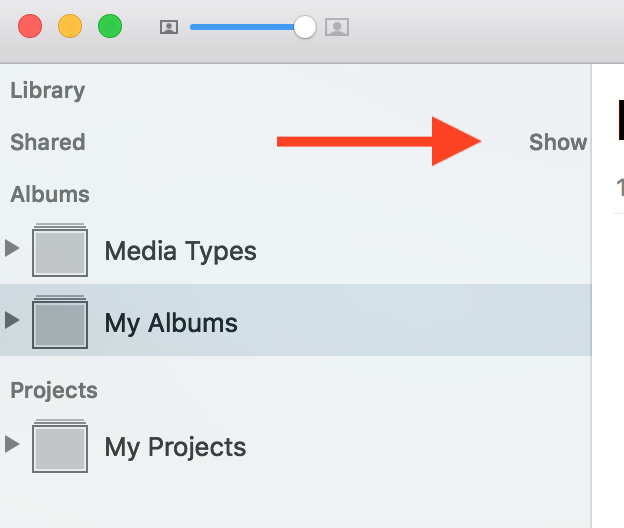Select the Library sidebar heading
The image size is (624, 528).
[47, 90]
